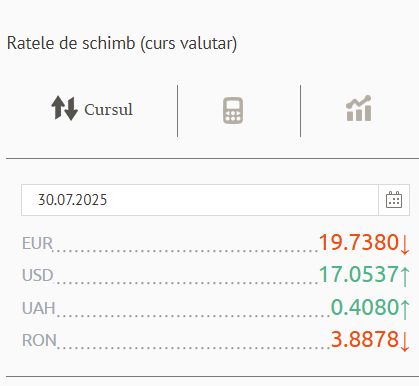419x386 pixels.
Task: Click the dotted line in the EUR row
Action: 186,250
